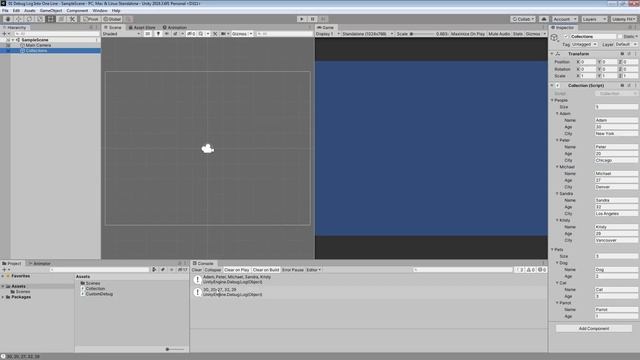This screenshot has width=640, height=360.
Task: Select the Transform tool in the toolbar
Action: [x=61, y=19]
